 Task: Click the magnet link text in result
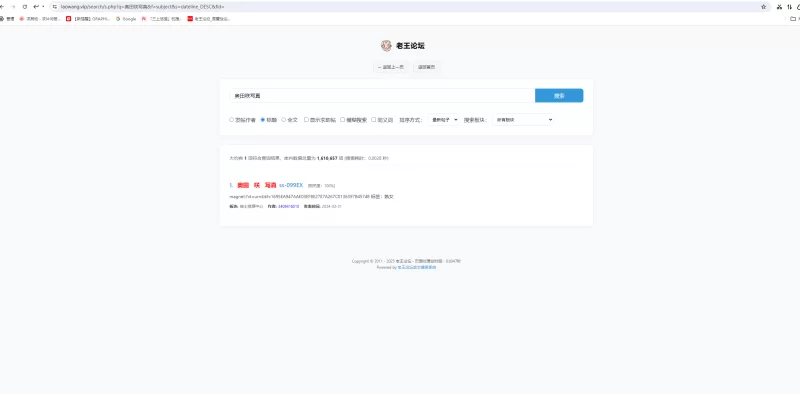tap(299, 196)
